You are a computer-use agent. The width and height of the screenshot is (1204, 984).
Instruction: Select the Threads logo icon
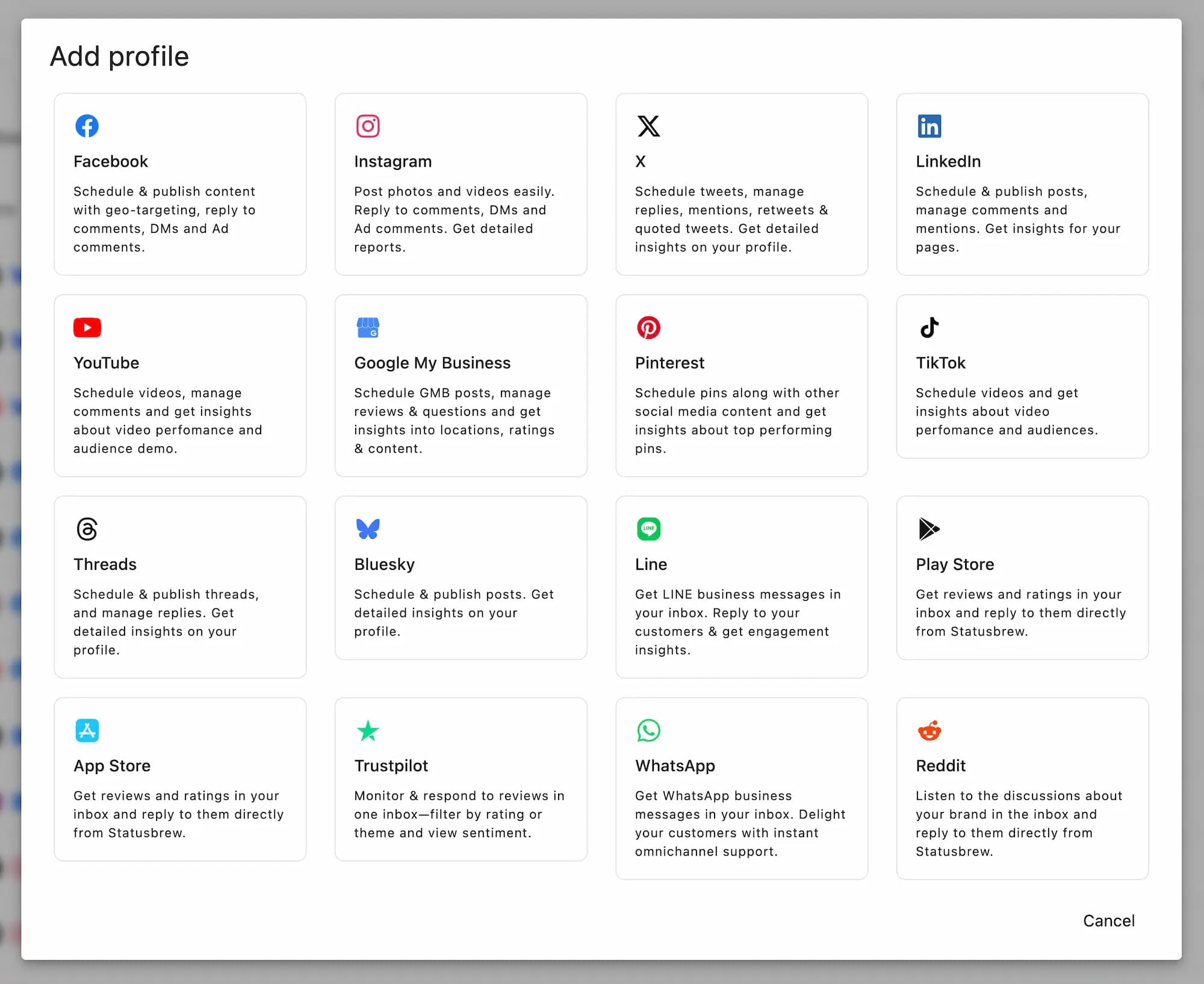point(87,529)
